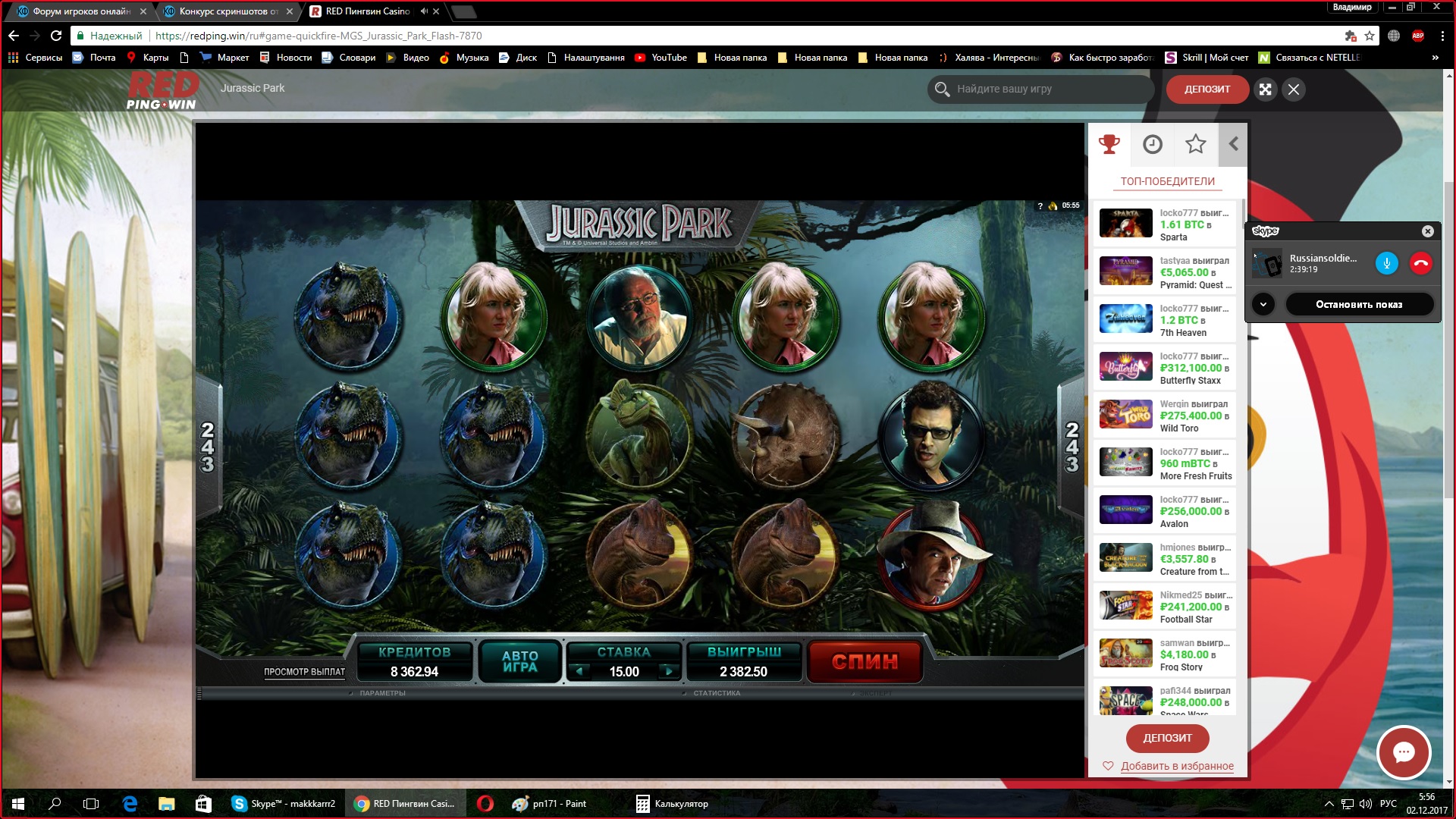The image size is (1456, 819).
Task: Open the СТАТИСТИКА option
Action: click(x=716, y=693)
